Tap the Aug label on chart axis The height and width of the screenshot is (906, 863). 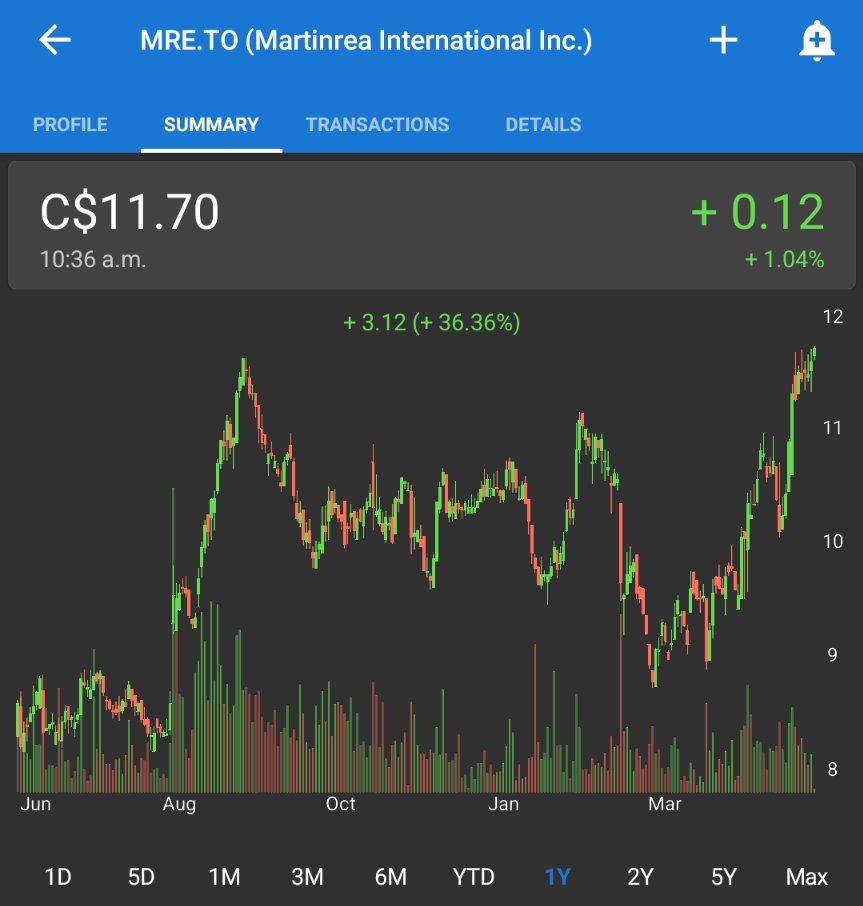[179, 804]
